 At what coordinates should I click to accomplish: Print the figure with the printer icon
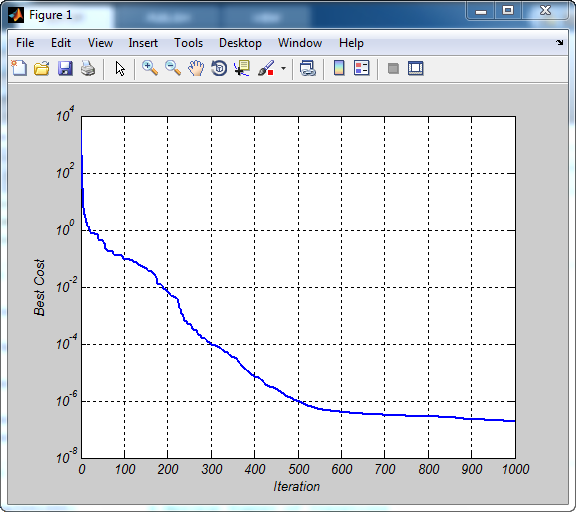[88, 68]
